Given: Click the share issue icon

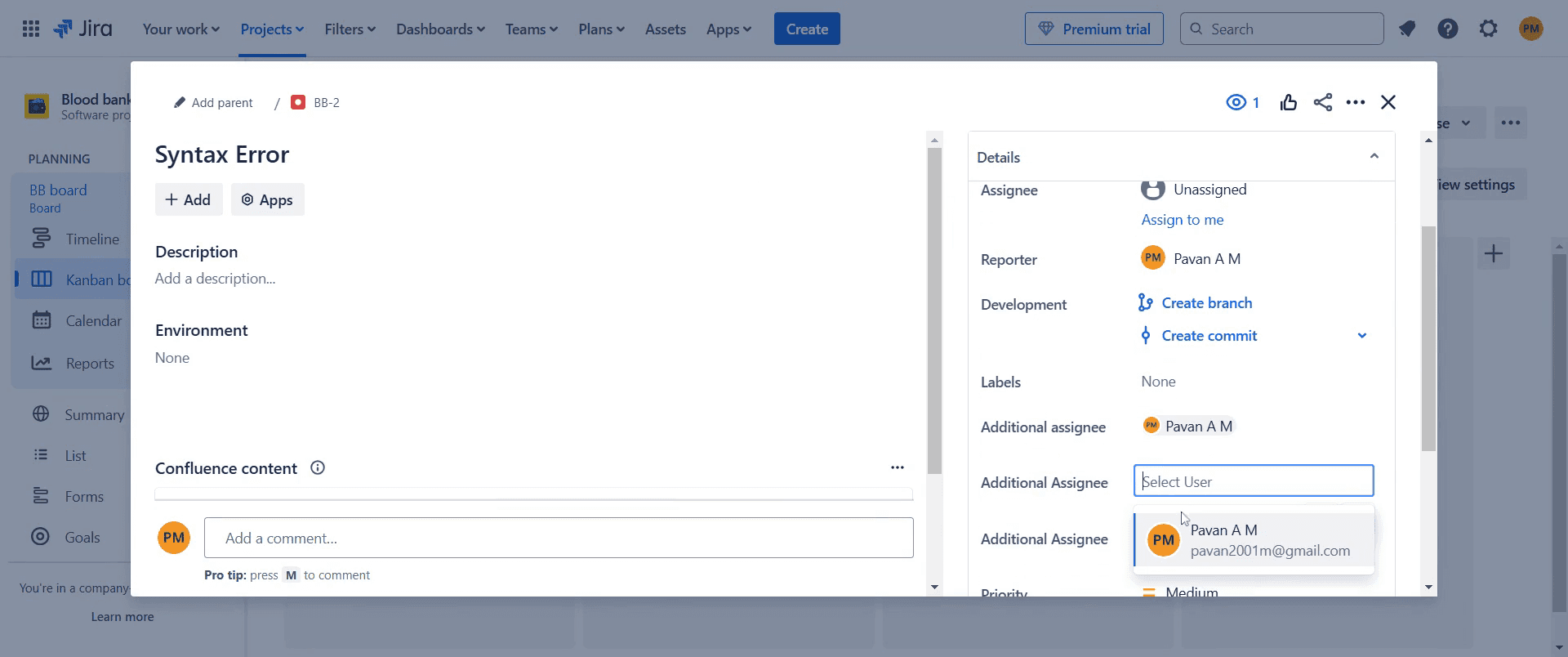Looking at the screenshot, I should 1323,102.
